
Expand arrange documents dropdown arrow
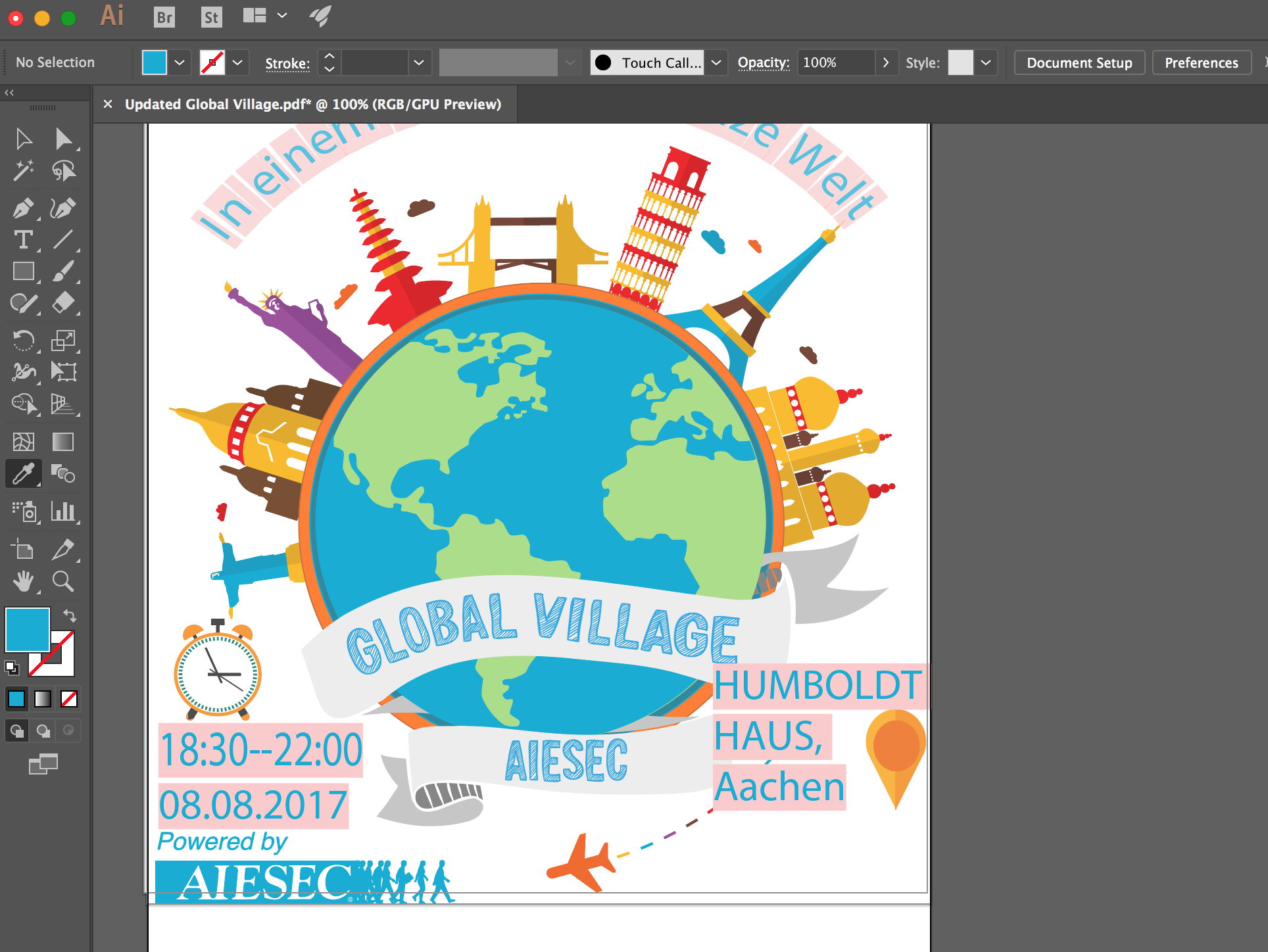pos(282,16)
